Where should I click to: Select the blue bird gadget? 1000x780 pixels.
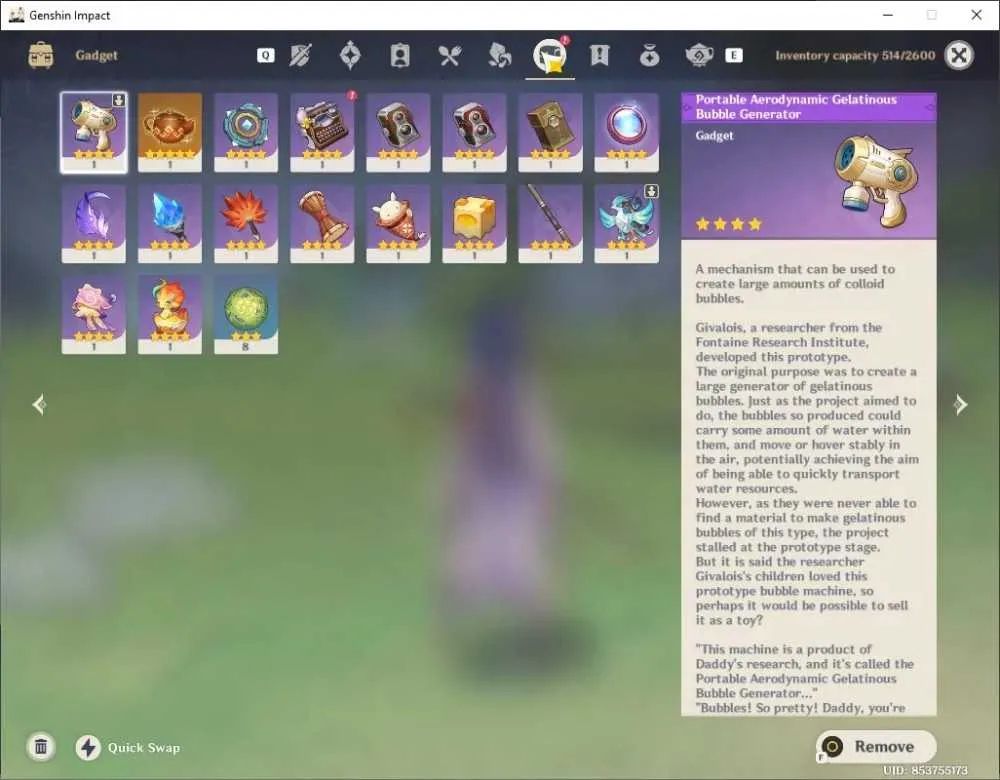pyautogui.click(x=626, y=224)
